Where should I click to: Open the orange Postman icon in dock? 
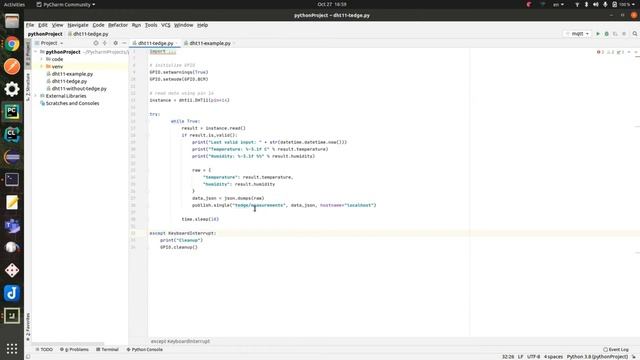coord(12,66)
